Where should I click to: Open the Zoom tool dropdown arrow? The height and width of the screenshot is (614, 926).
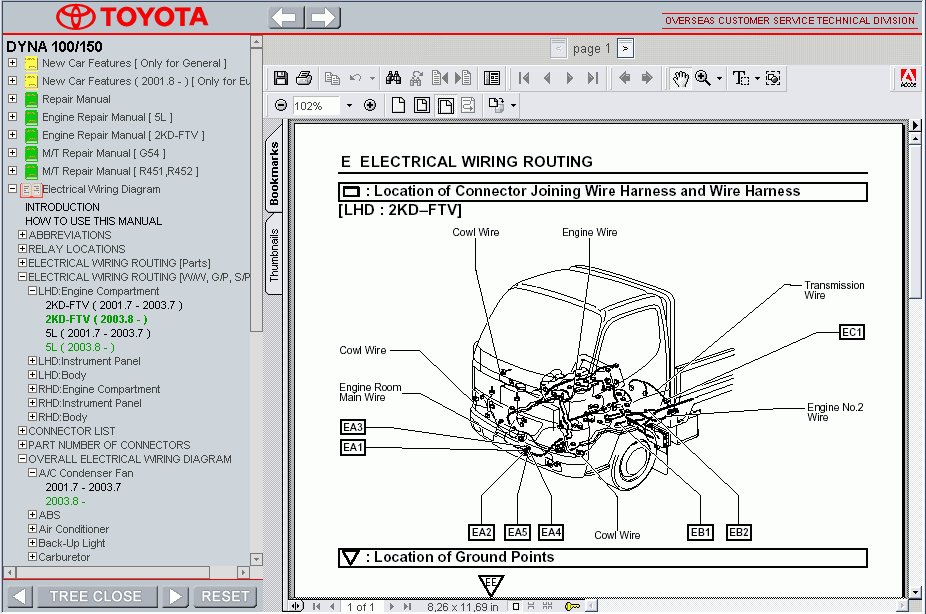point(719,79)
